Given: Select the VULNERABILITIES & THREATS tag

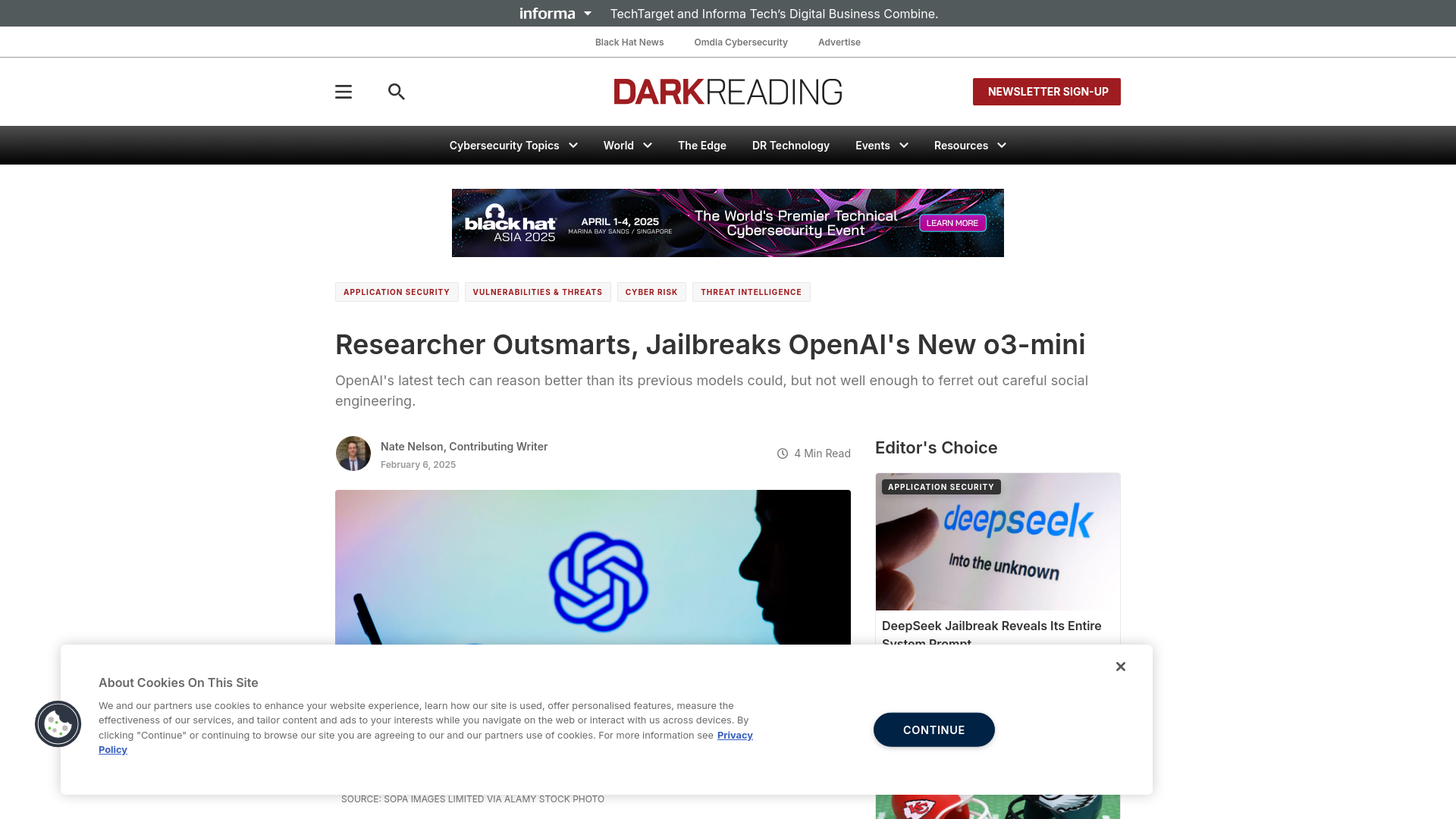Looking at the screenshot, I should pyautogui.click(x=537, y=292).
